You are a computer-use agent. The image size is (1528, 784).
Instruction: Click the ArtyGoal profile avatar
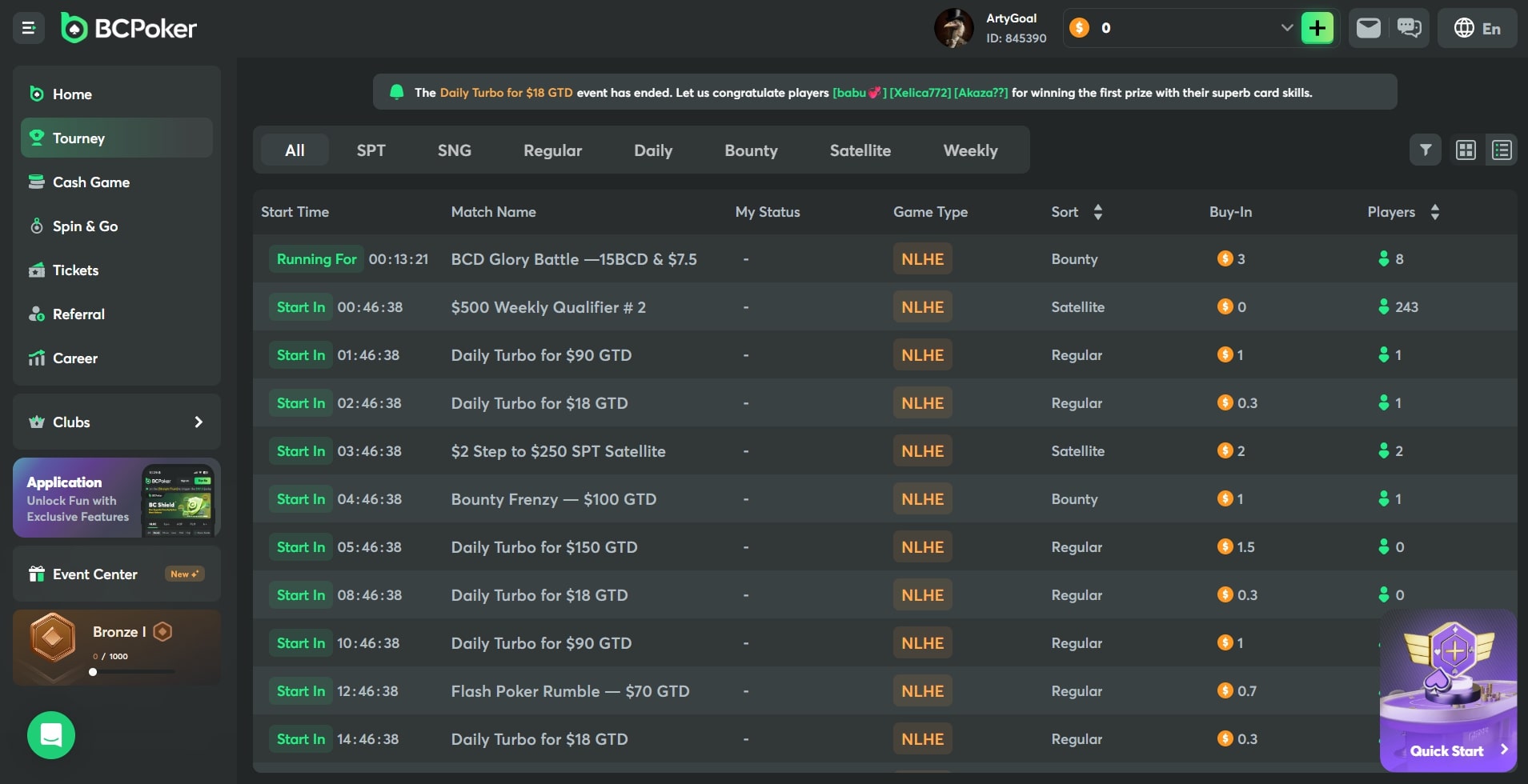[x=953, y=28]
